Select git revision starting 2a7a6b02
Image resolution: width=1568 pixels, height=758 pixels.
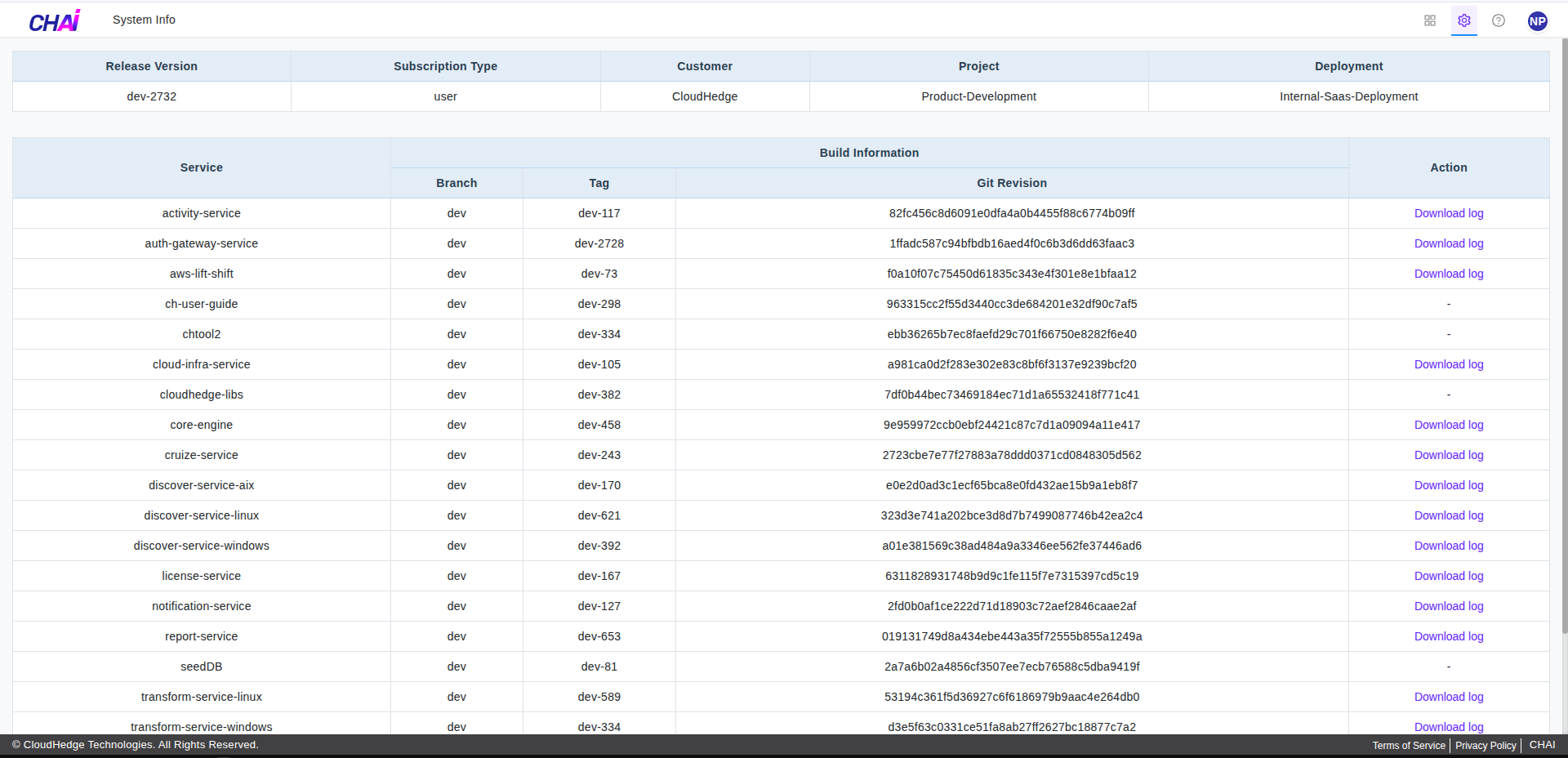(1012, 667)
